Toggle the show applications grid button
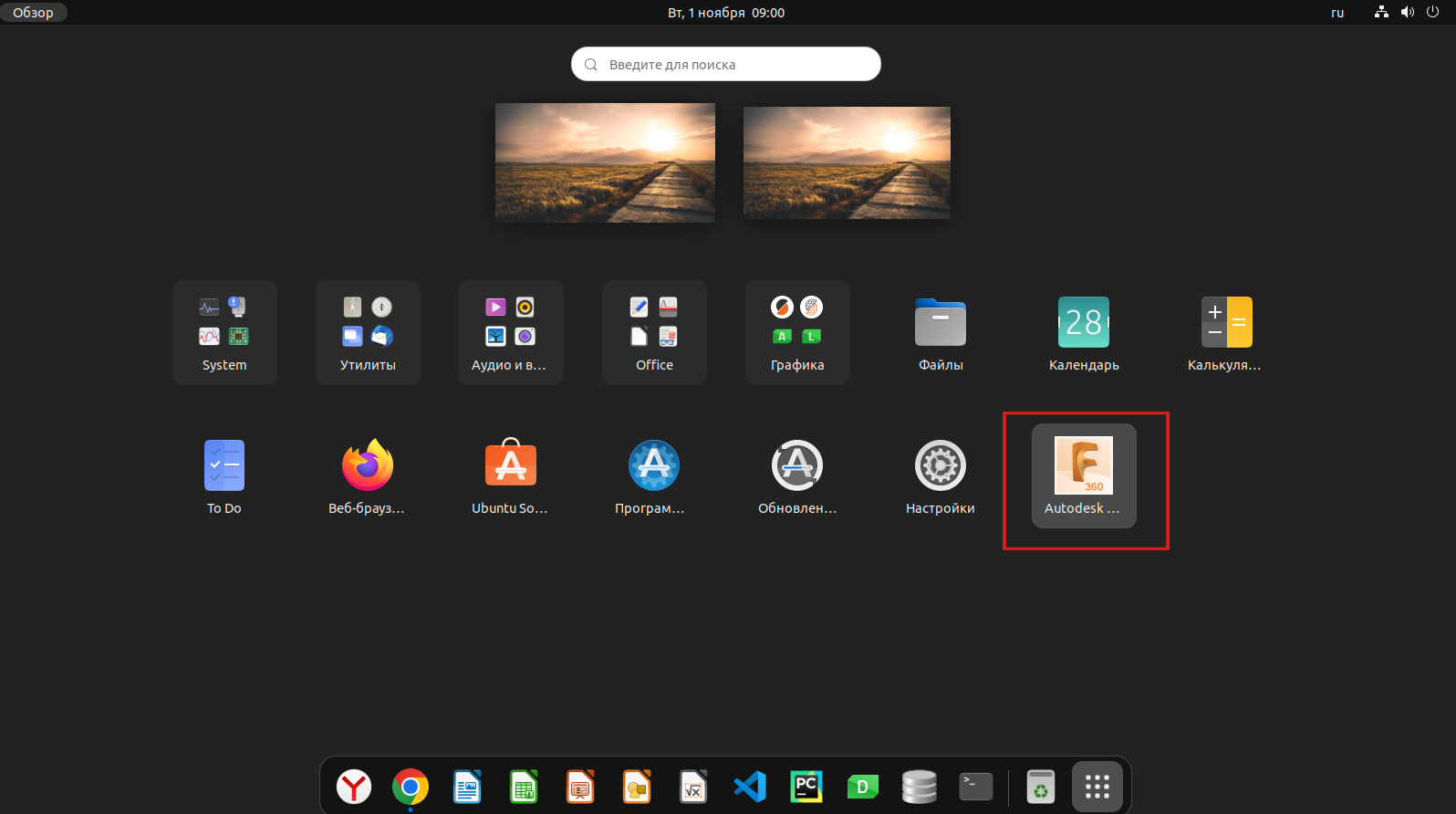Viewport: 1456px width, 814px height. pyautogui.click(x=1097, y=787)
